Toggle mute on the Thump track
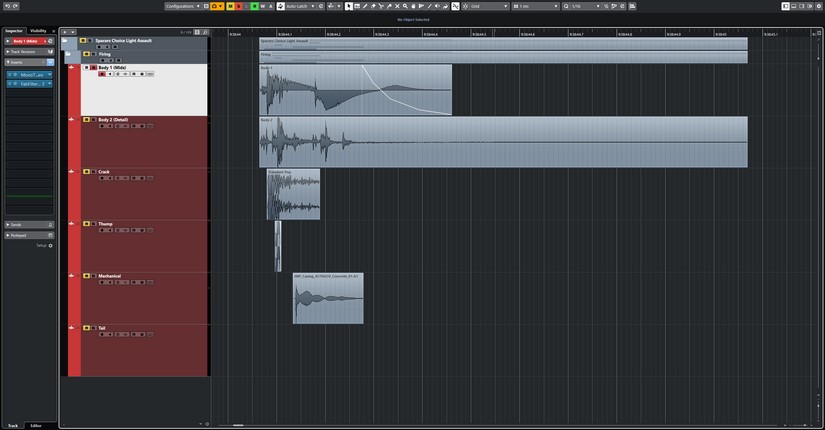Viewport: 825px width, 430px height. pos(85,224)
